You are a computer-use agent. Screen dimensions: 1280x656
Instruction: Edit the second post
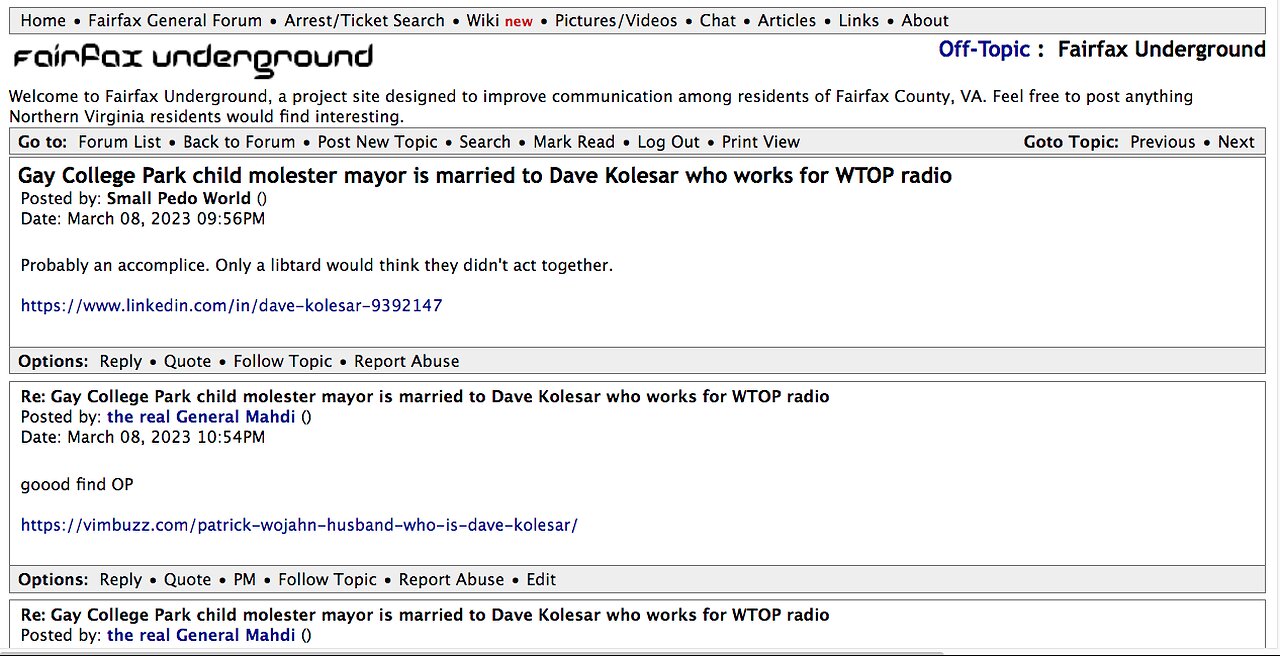coord(541,579)
